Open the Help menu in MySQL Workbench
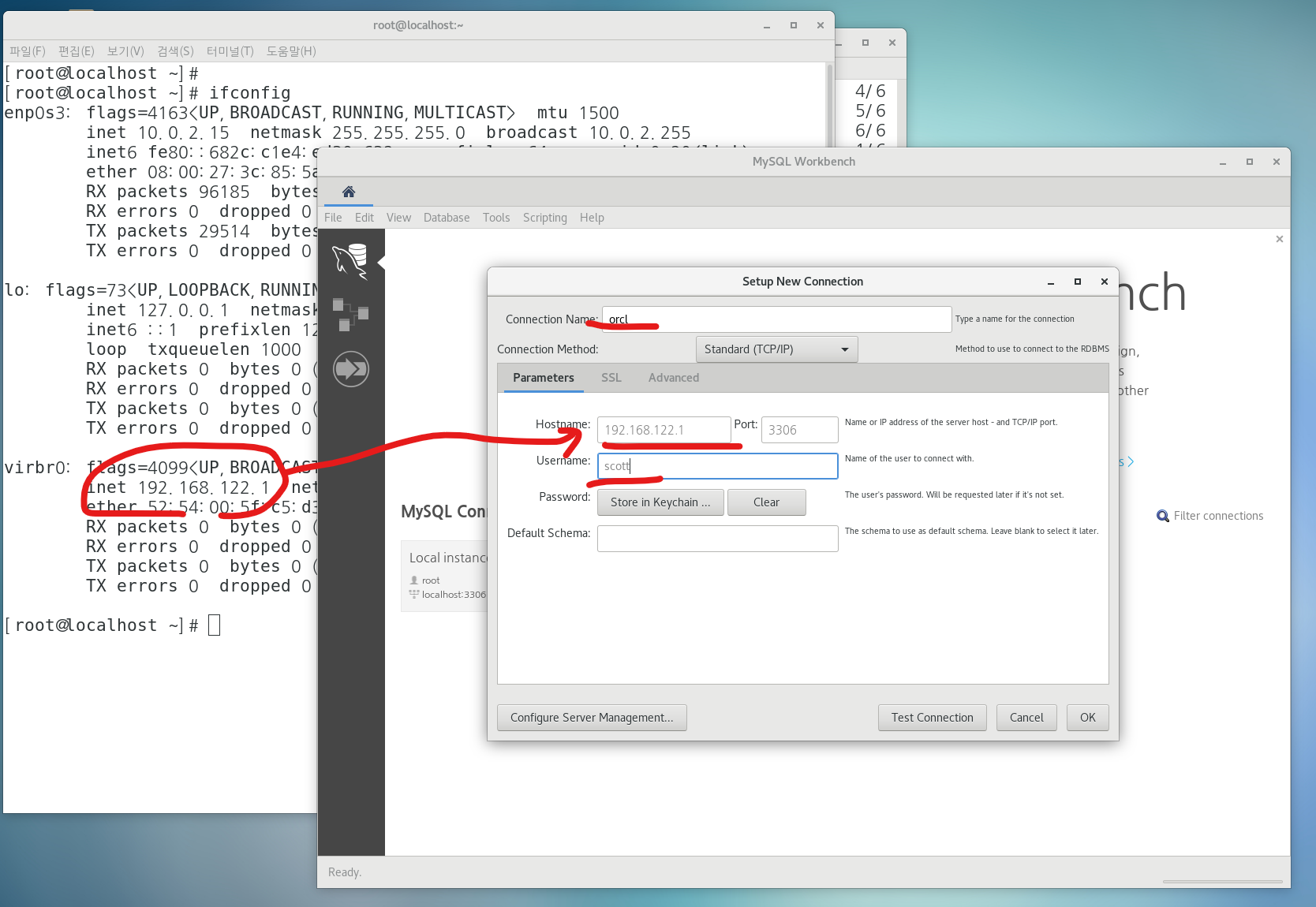Screen dimensions: 1316x907 point(592,218)
